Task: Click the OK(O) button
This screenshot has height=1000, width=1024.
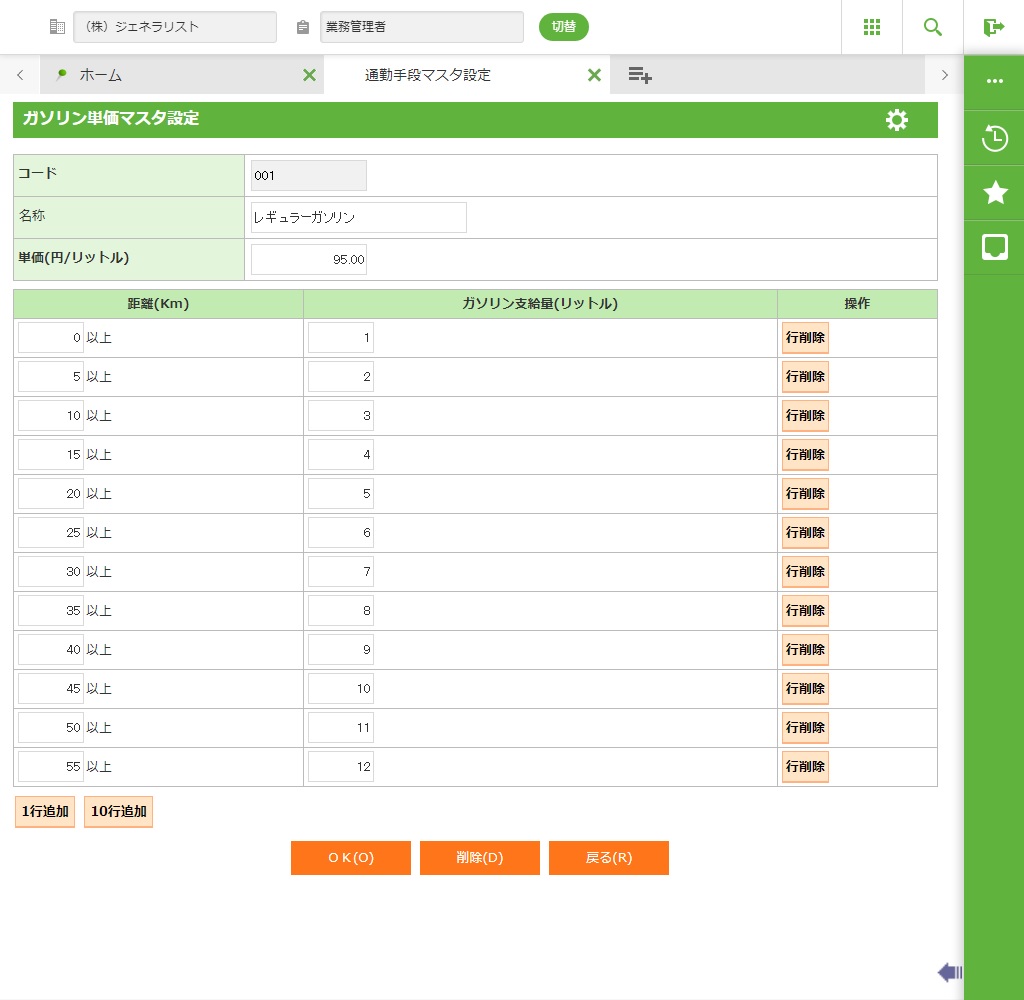Action: pyautogui.click(x=350, y=858)
